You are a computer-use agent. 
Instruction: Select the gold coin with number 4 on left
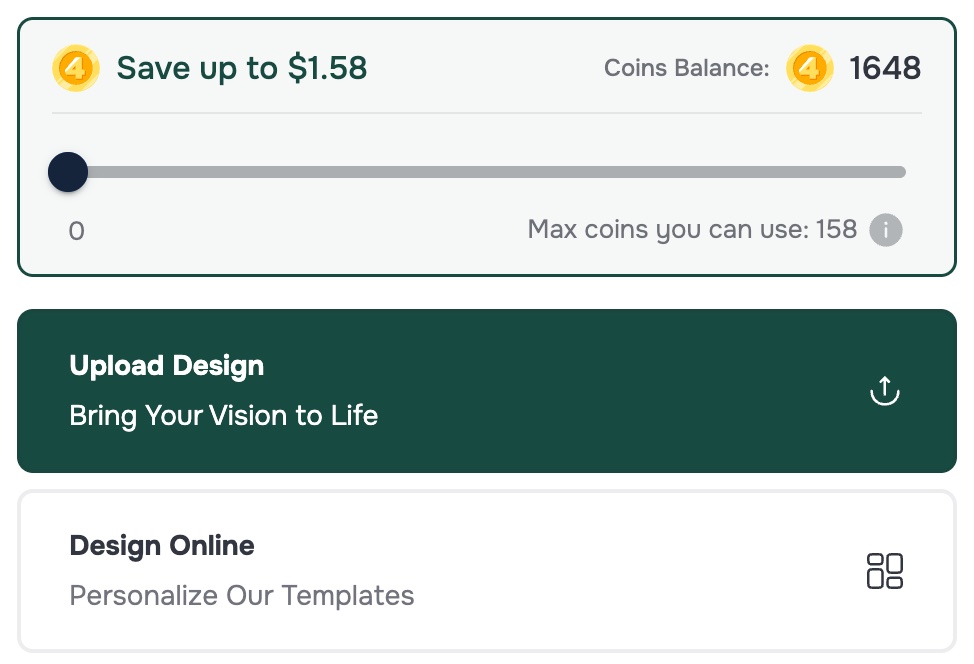coord(76,68)
